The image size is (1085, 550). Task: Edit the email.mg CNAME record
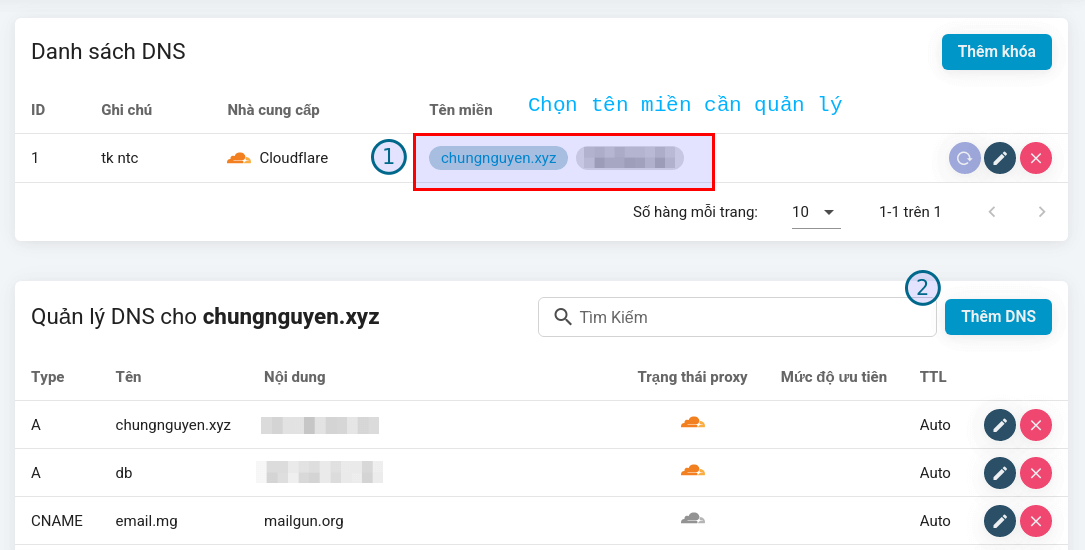click(1000, 521)
